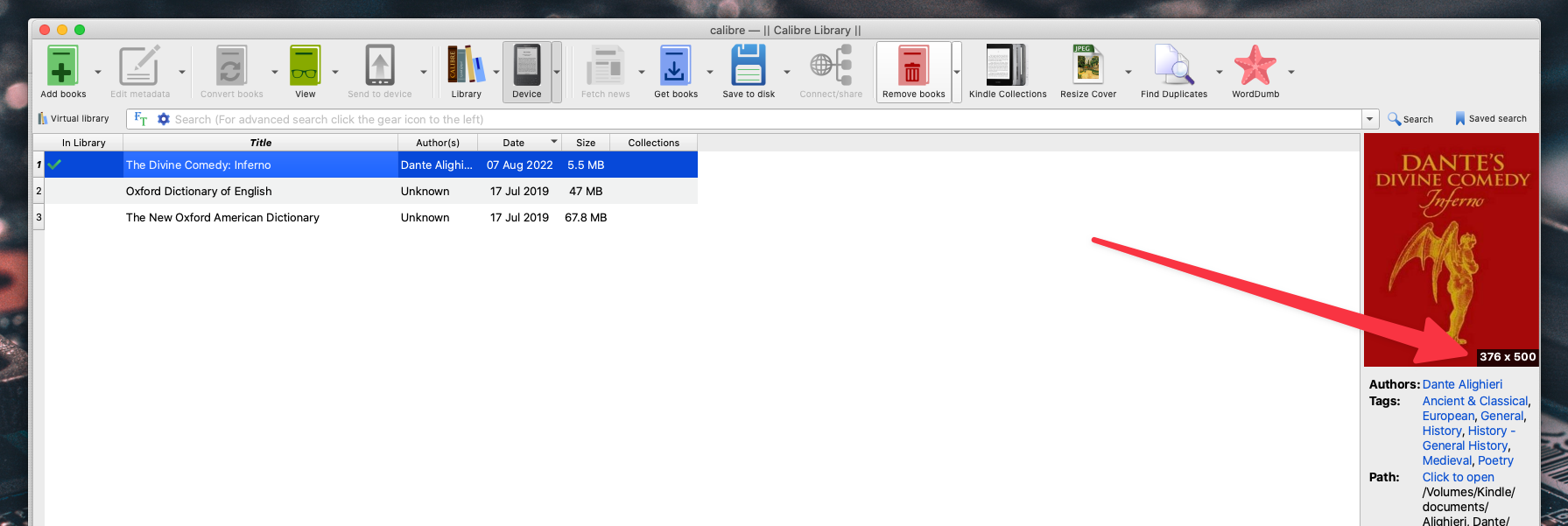Expand the Get books dropdown arrow
The image size is (1568, 526).
[x=709, y=73]
